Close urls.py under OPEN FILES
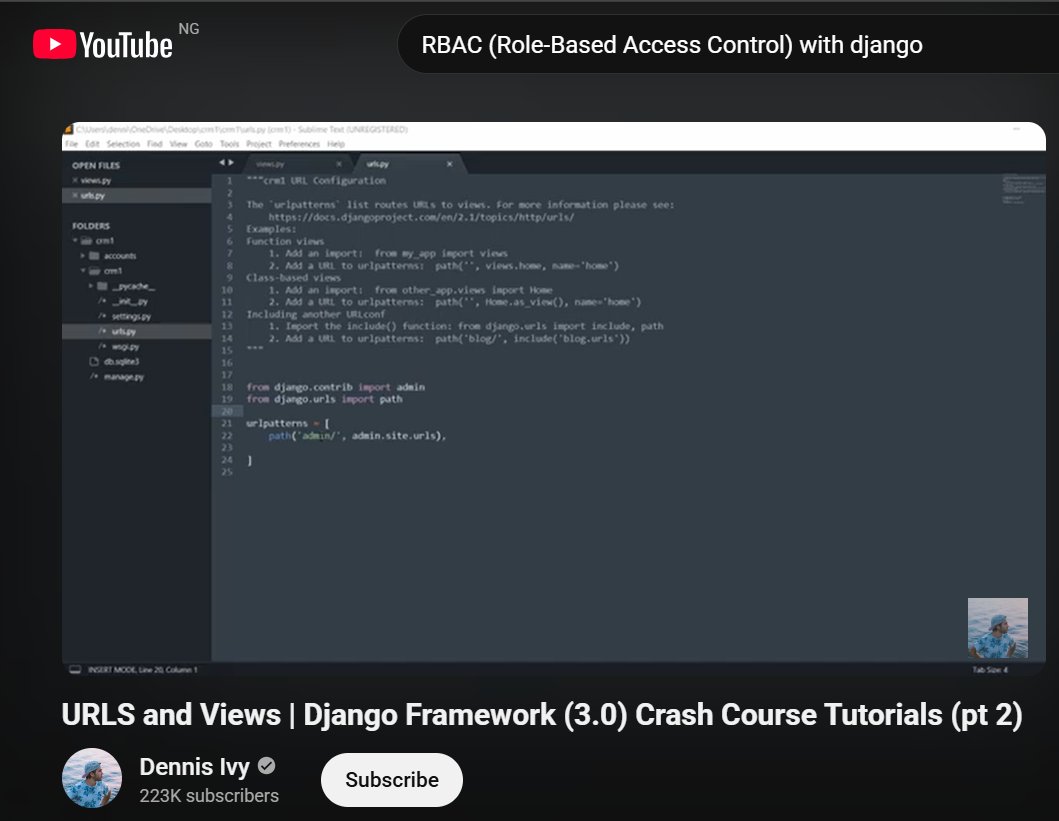Screen dimensions: 1059x821 [75, 195]
